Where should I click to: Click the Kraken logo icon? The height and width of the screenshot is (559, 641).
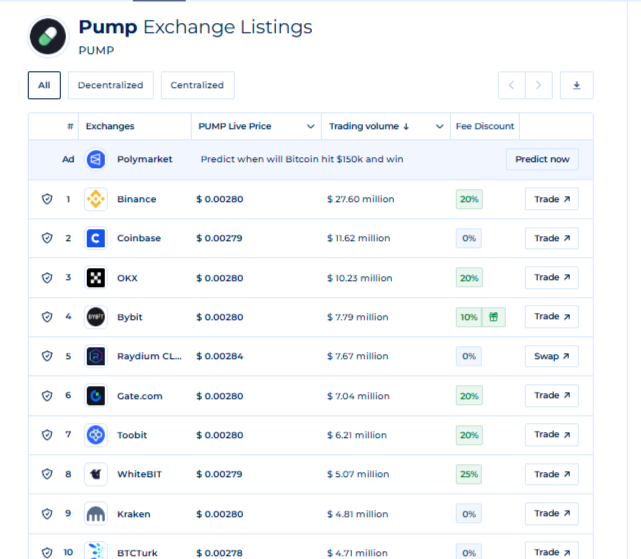(x=96, y=514)
